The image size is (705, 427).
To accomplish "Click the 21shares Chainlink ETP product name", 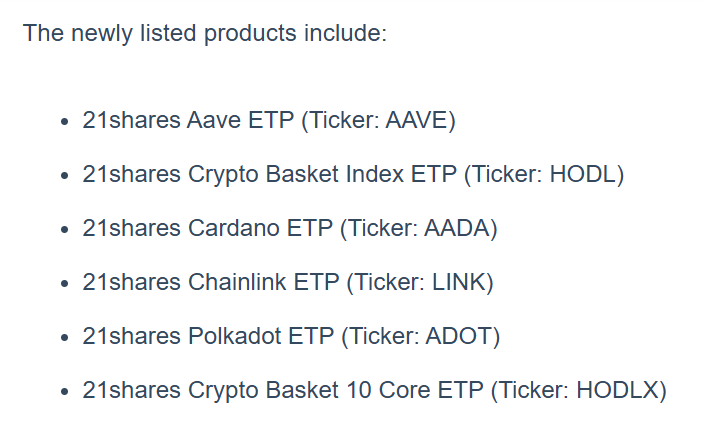I will coord(211,282).
